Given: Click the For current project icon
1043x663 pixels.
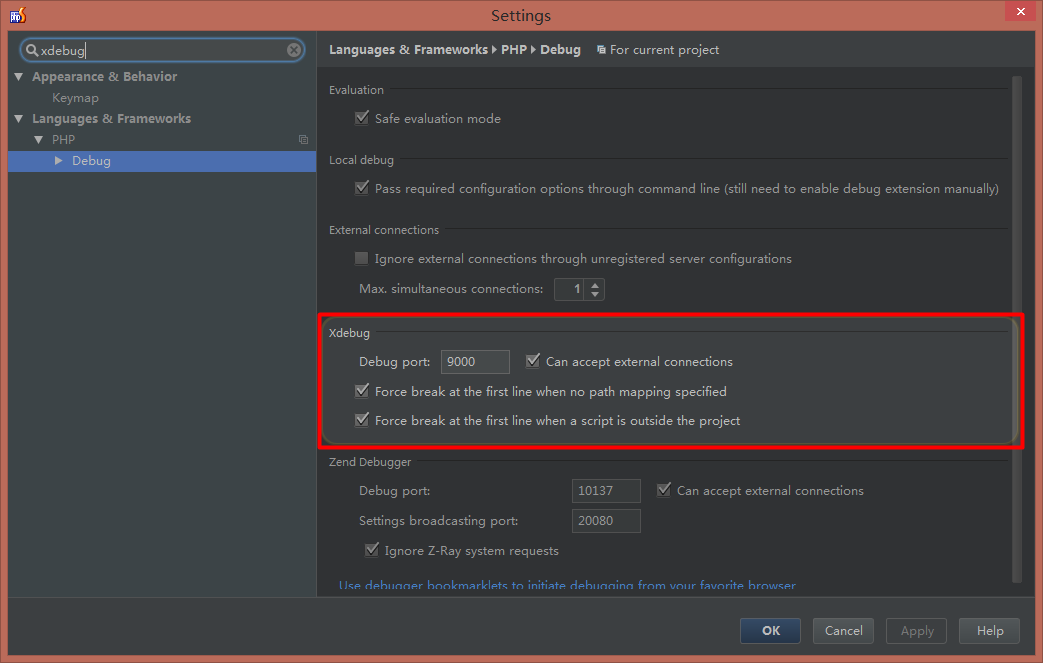Looking at the screenshot, I should (x=601, y=50).
